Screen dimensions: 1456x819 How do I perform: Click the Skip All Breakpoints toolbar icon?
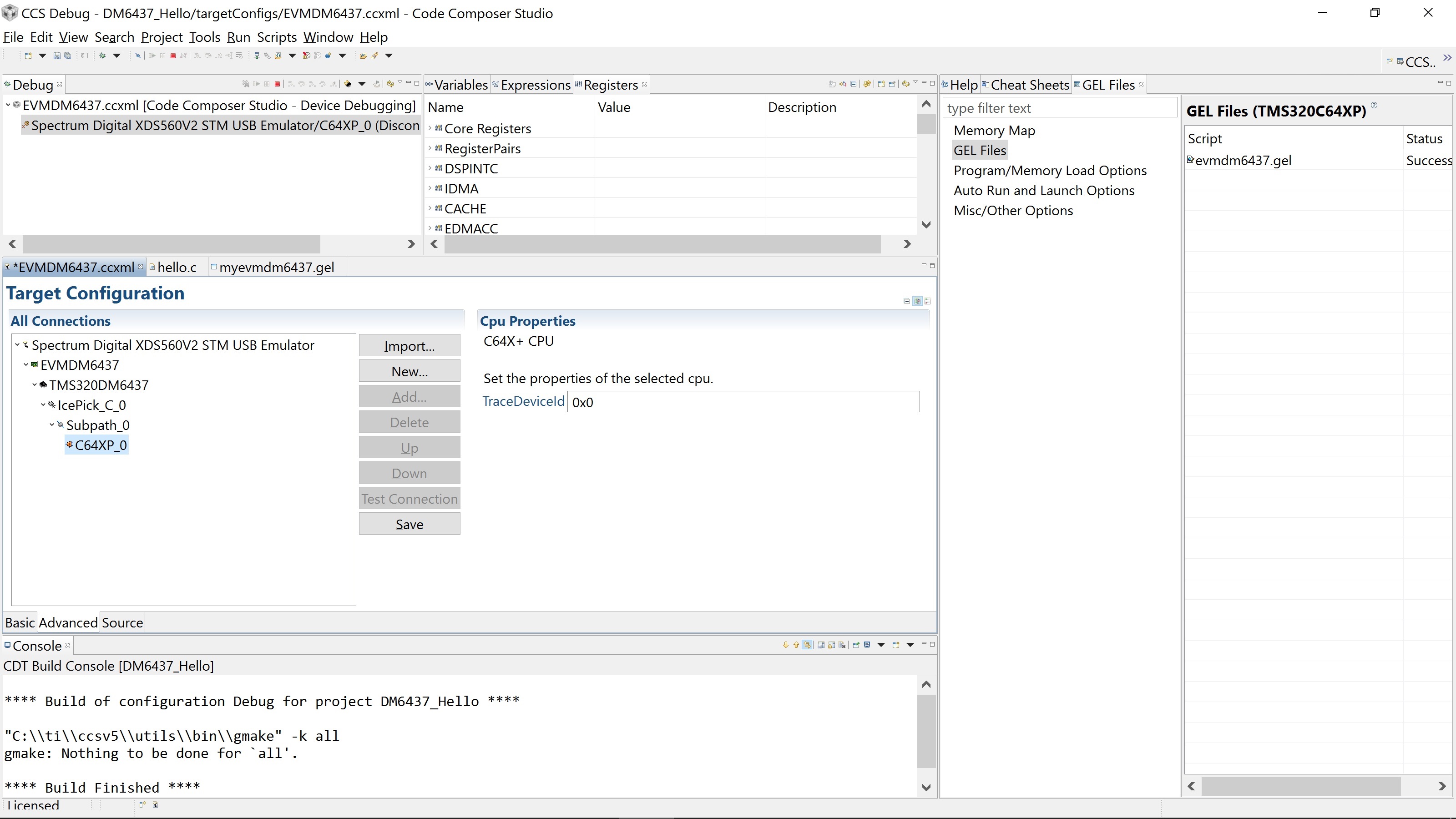point(138,56)
